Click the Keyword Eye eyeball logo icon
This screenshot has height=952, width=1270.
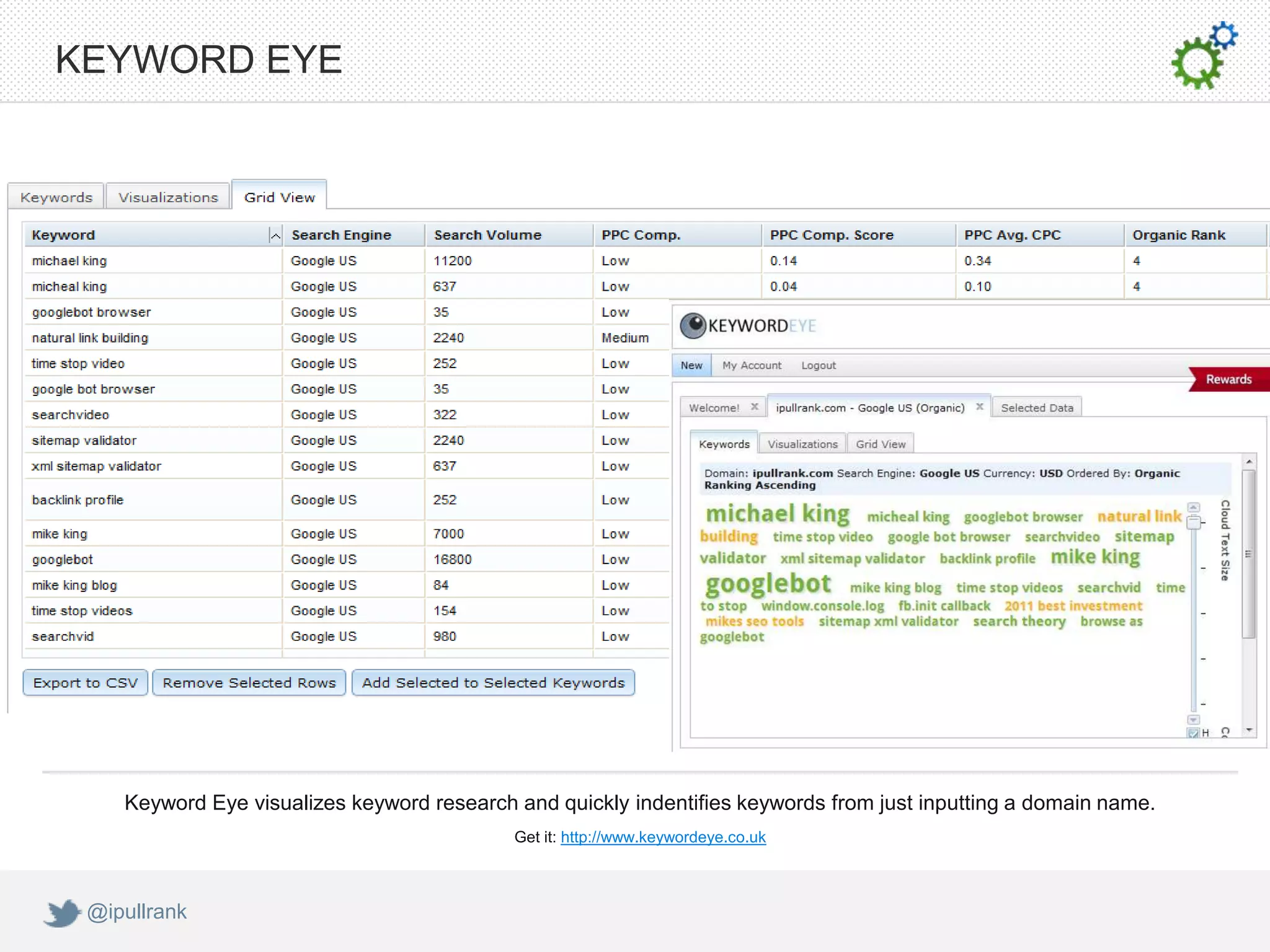coord(693,326)
